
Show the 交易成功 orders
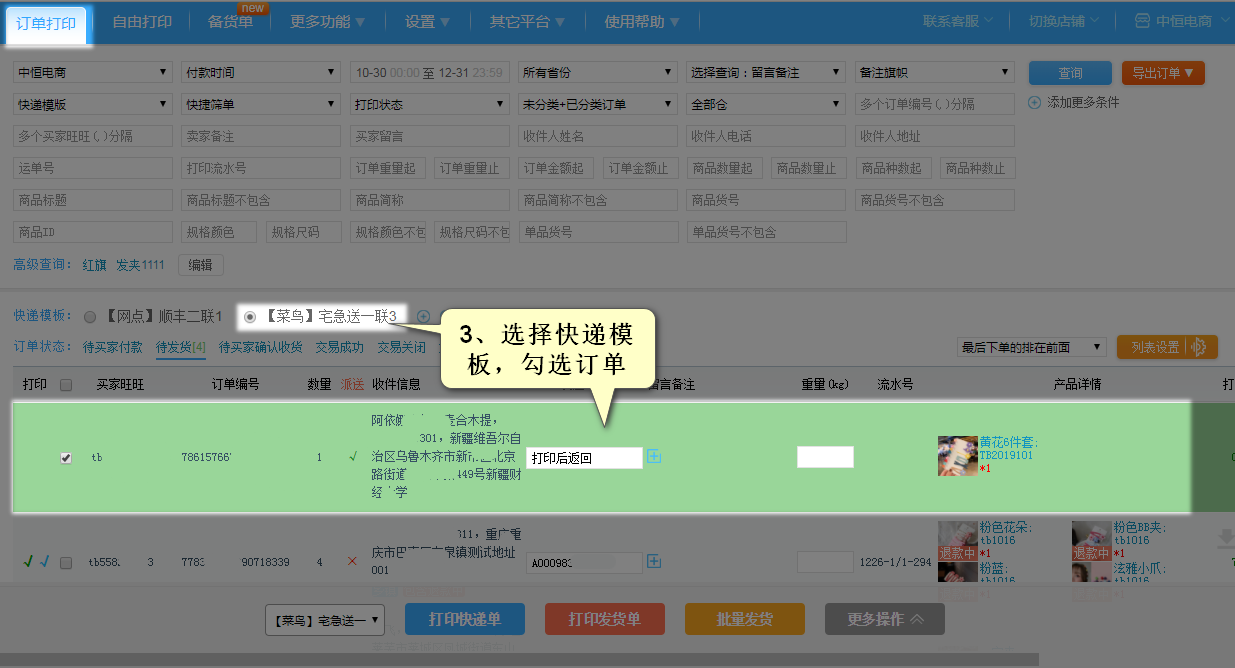click(x=340, y=348)
